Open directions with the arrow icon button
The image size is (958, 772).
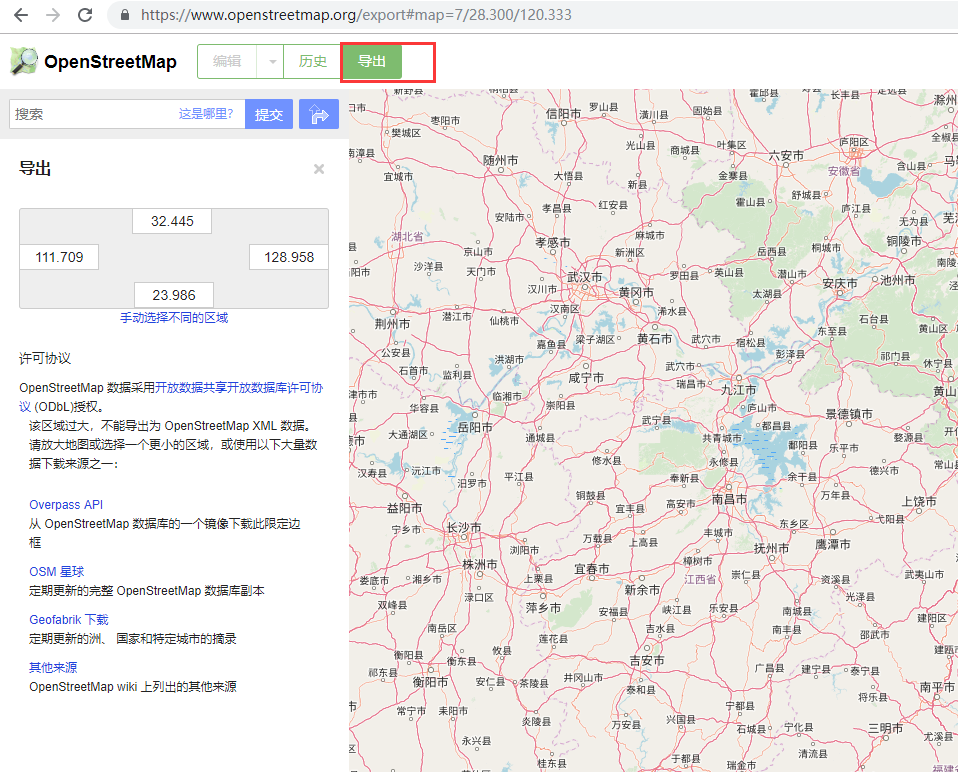(x=319, y=114)
